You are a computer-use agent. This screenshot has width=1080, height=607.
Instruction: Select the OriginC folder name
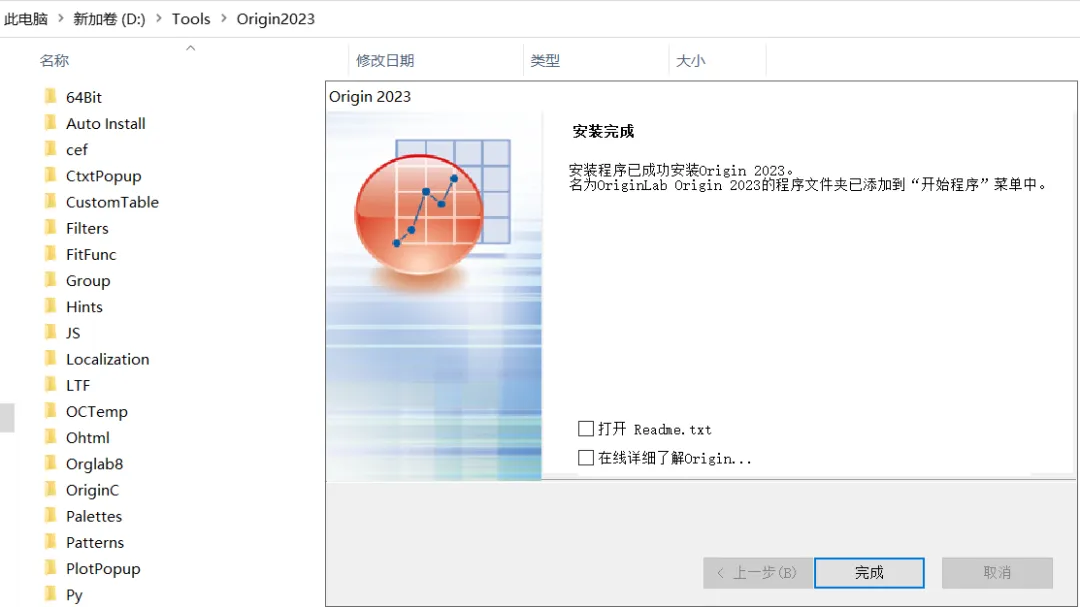click(x=92, y=490)
